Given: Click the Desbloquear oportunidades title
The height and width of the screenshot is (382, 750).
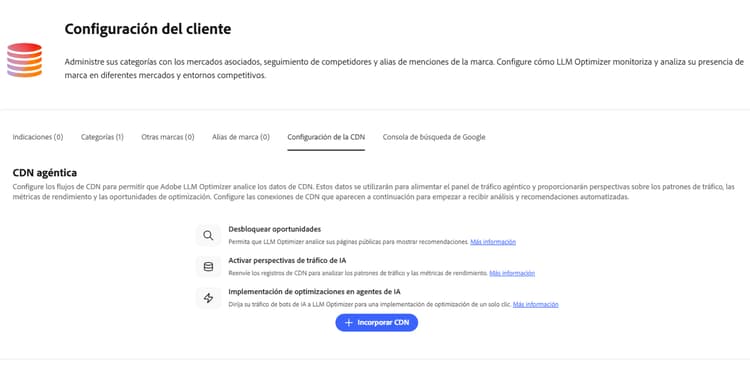Looking at the screenshot, I should tap(275, 229).
